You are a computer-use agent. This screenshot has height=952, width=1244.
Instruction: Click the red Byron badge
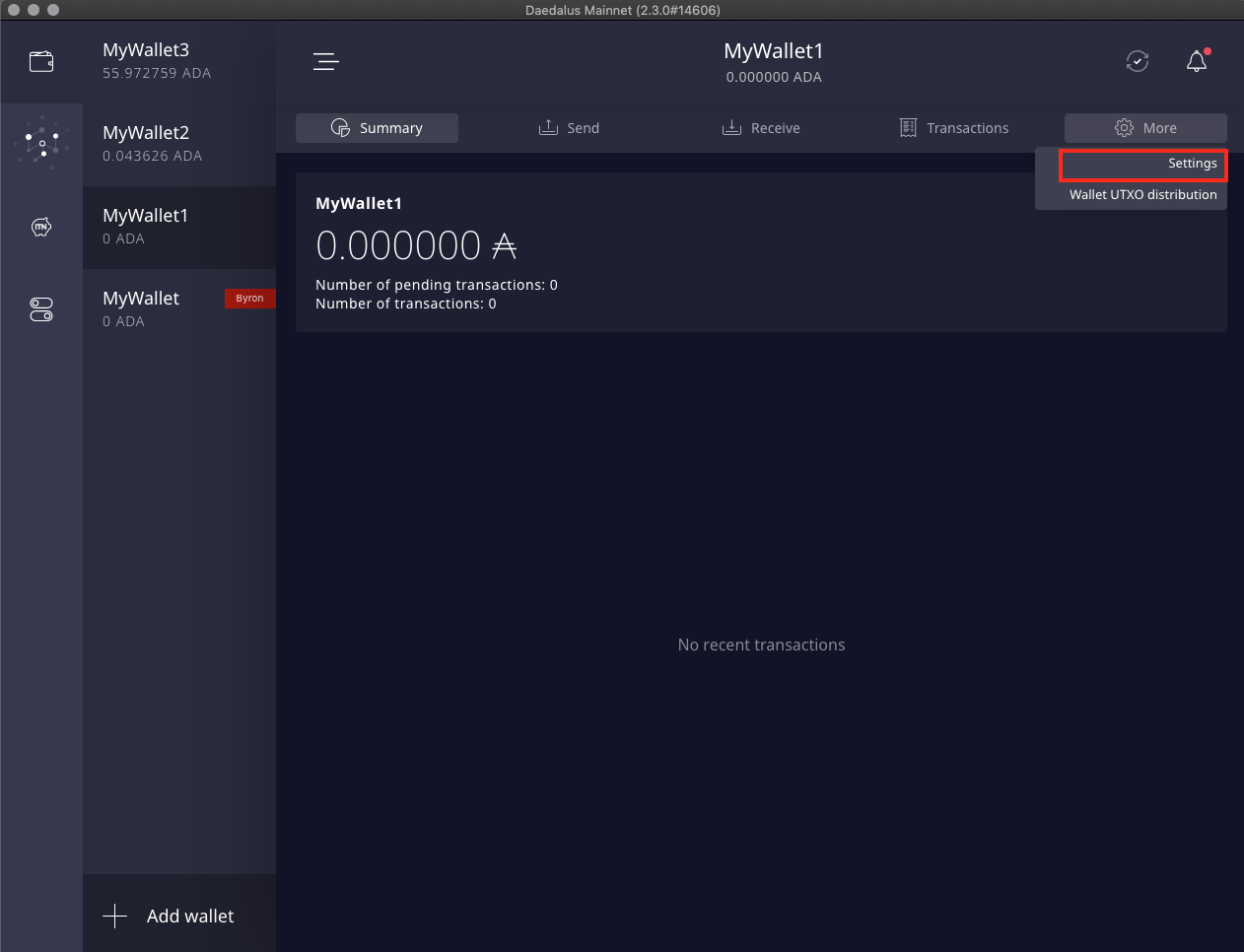coord(249,299)
